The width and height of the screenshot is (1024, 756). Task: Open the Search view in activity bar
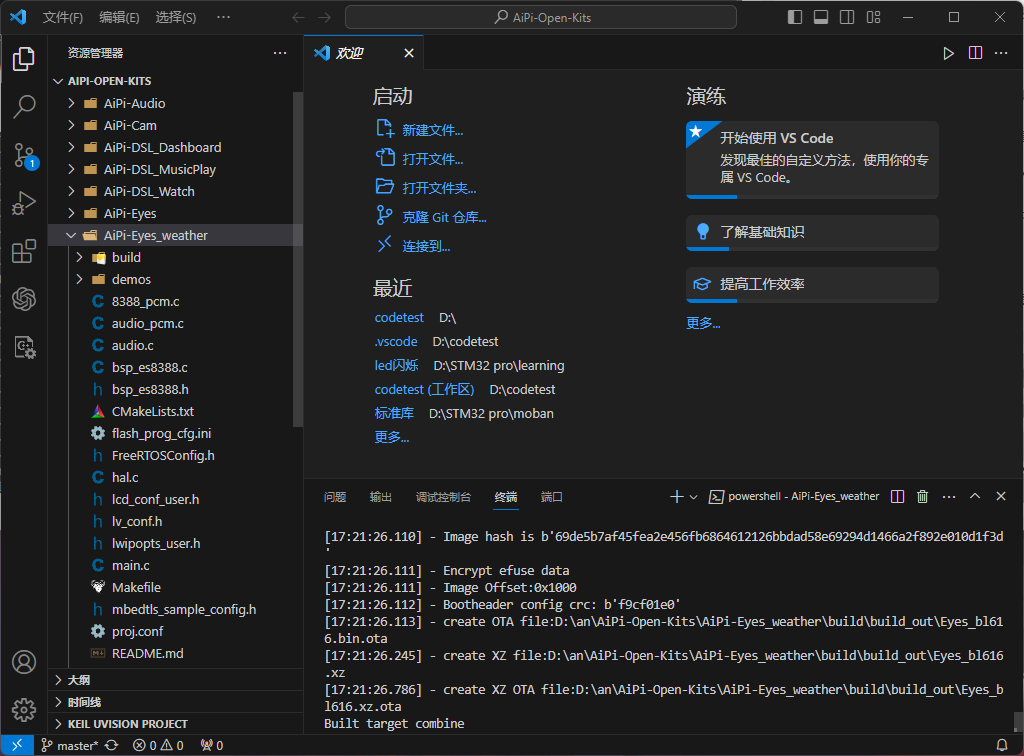pyautogui.click(x=24, y=106)
